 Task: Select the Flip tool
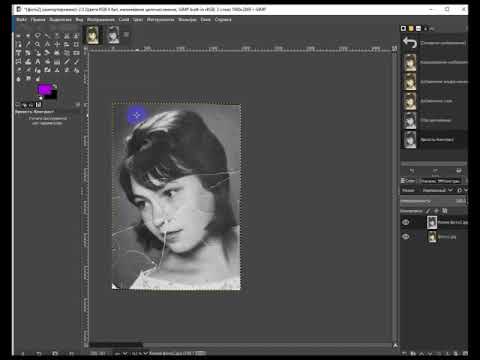(x=76, y=53)
